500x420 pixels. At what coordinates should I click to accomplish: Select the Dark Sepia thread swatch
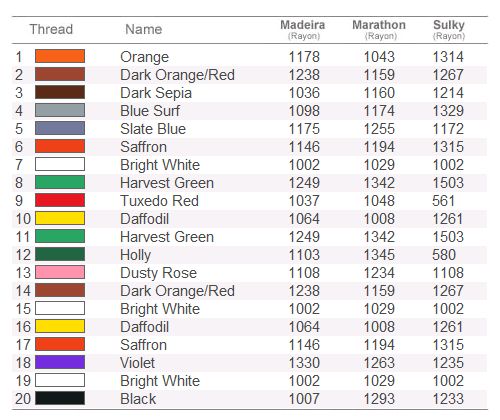tap(60, 92)
